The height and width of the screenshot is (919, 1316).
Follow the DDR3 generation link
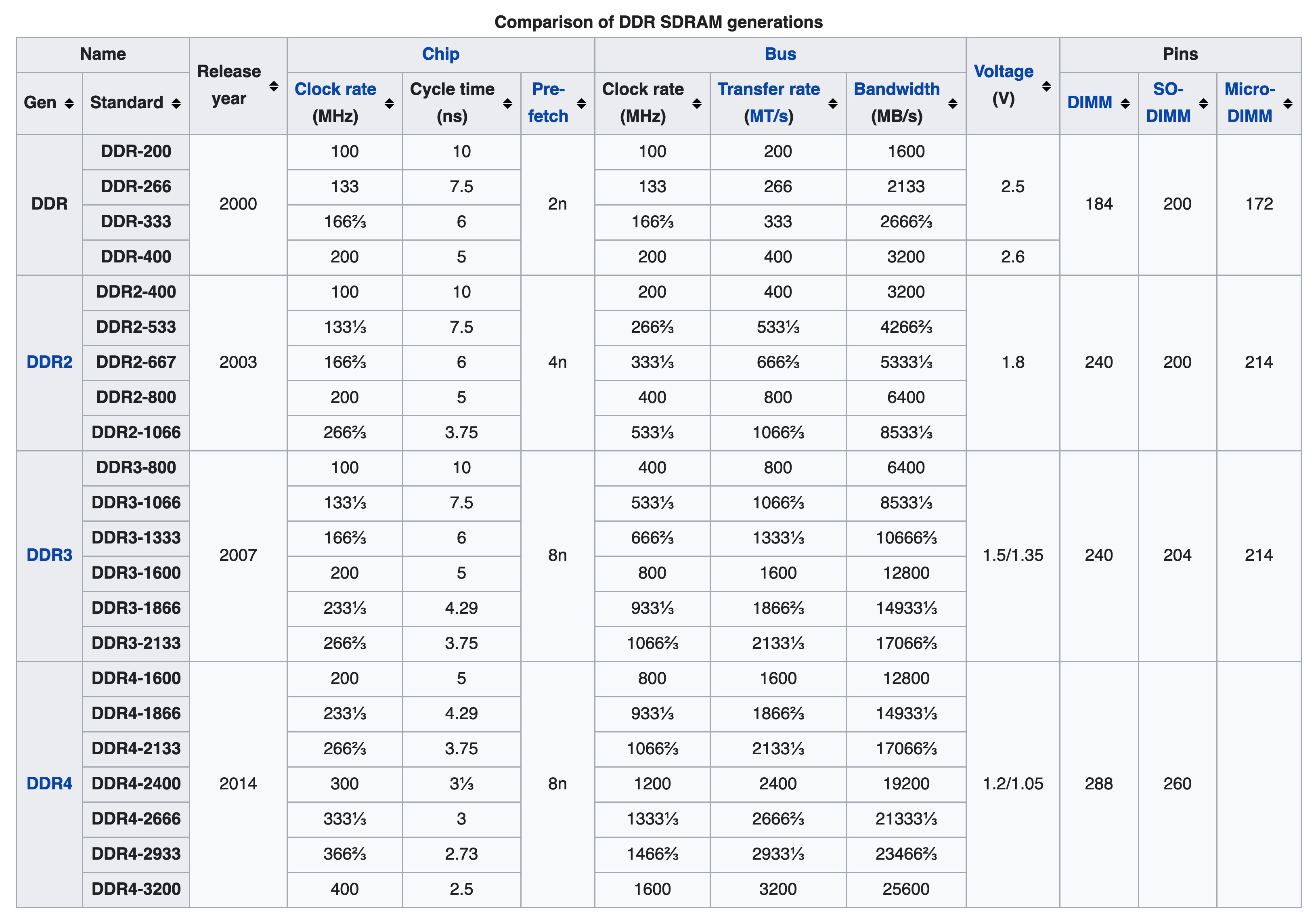point(49,555)
